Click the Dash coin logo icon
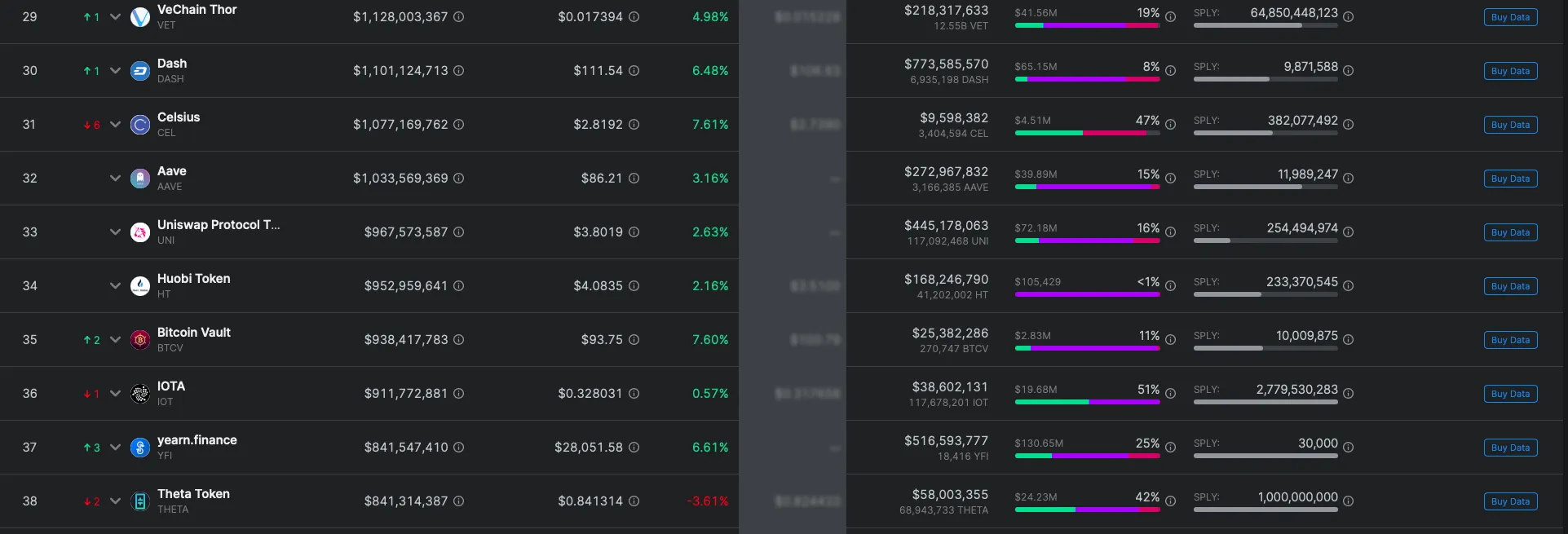Image resolution: width=1568 pixels, height=534 pixels. coord(140,71)
